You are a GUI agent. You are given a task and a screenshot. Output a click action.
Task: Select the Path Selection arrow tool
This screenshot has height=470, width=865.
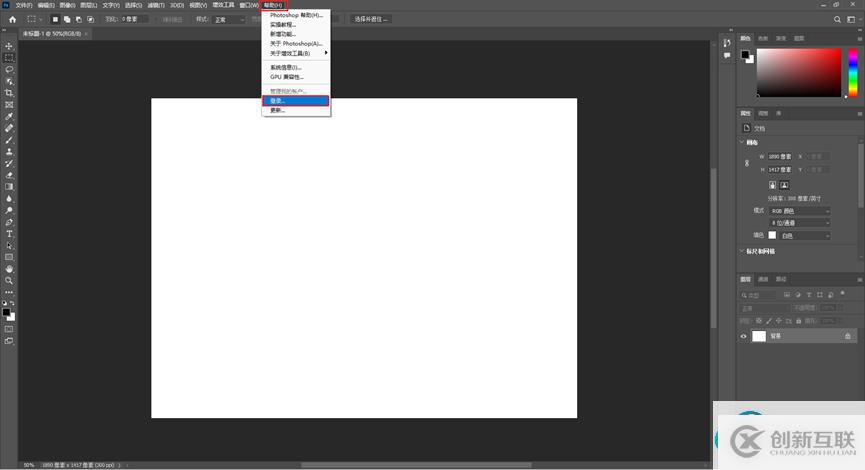pos(9,245)
